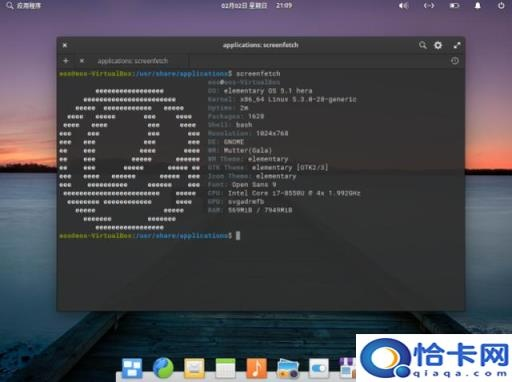512x382 pixels.
Task: Click the 'elementary OS 5.1 hera' line
Action: pos(268,91)
